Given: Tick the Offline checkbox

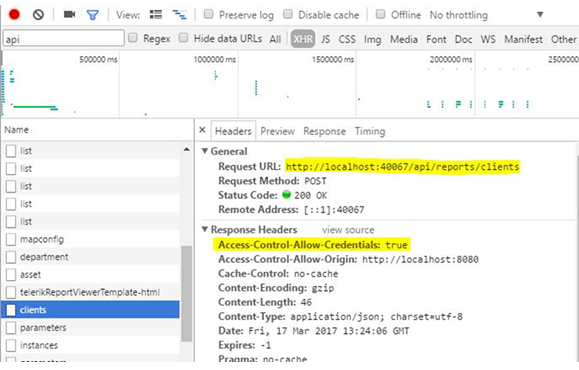Looking at the screenshot, I should pyautogui.click(x=380, y=14).
